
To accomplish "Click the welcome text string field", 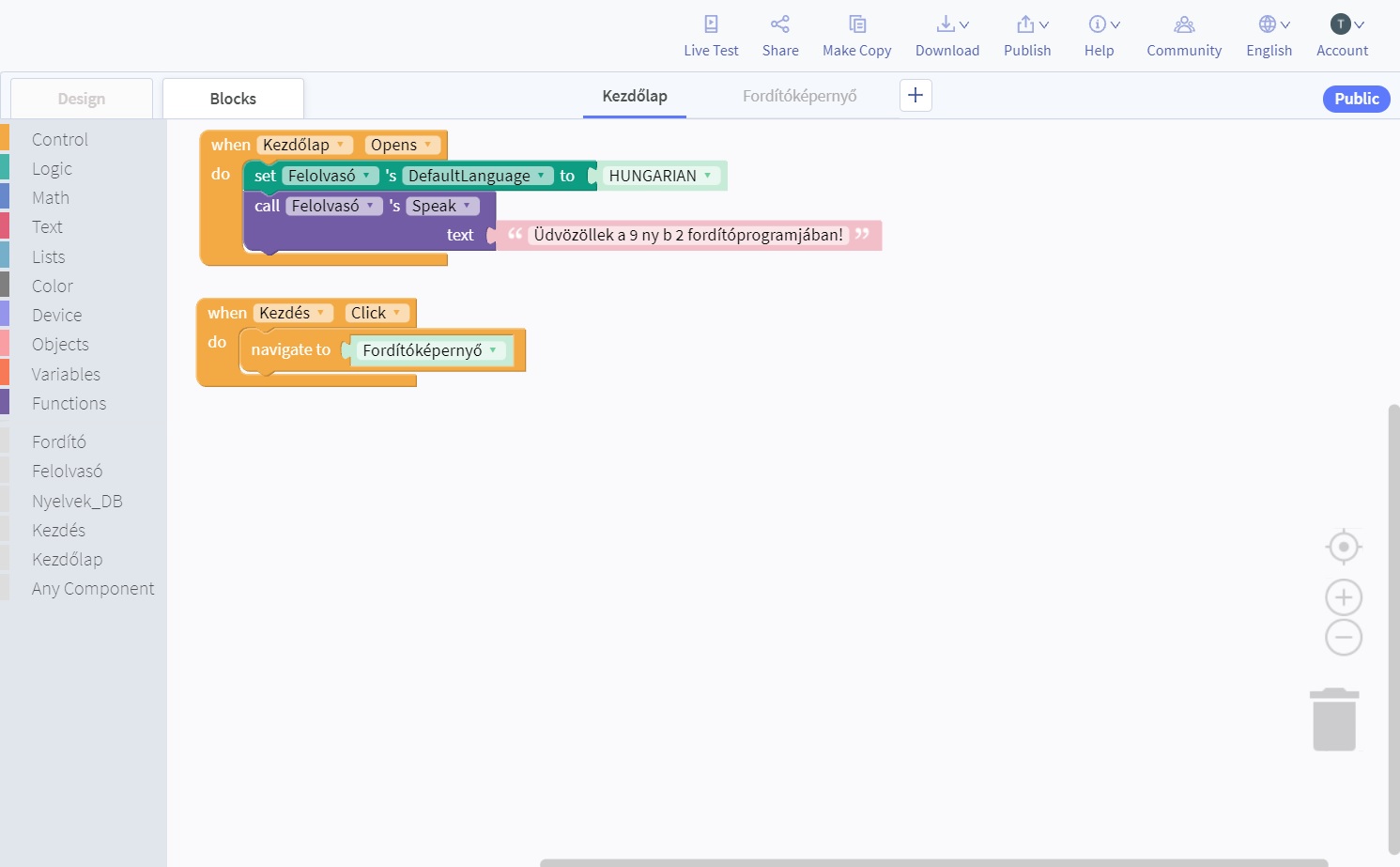I will 687,235.
